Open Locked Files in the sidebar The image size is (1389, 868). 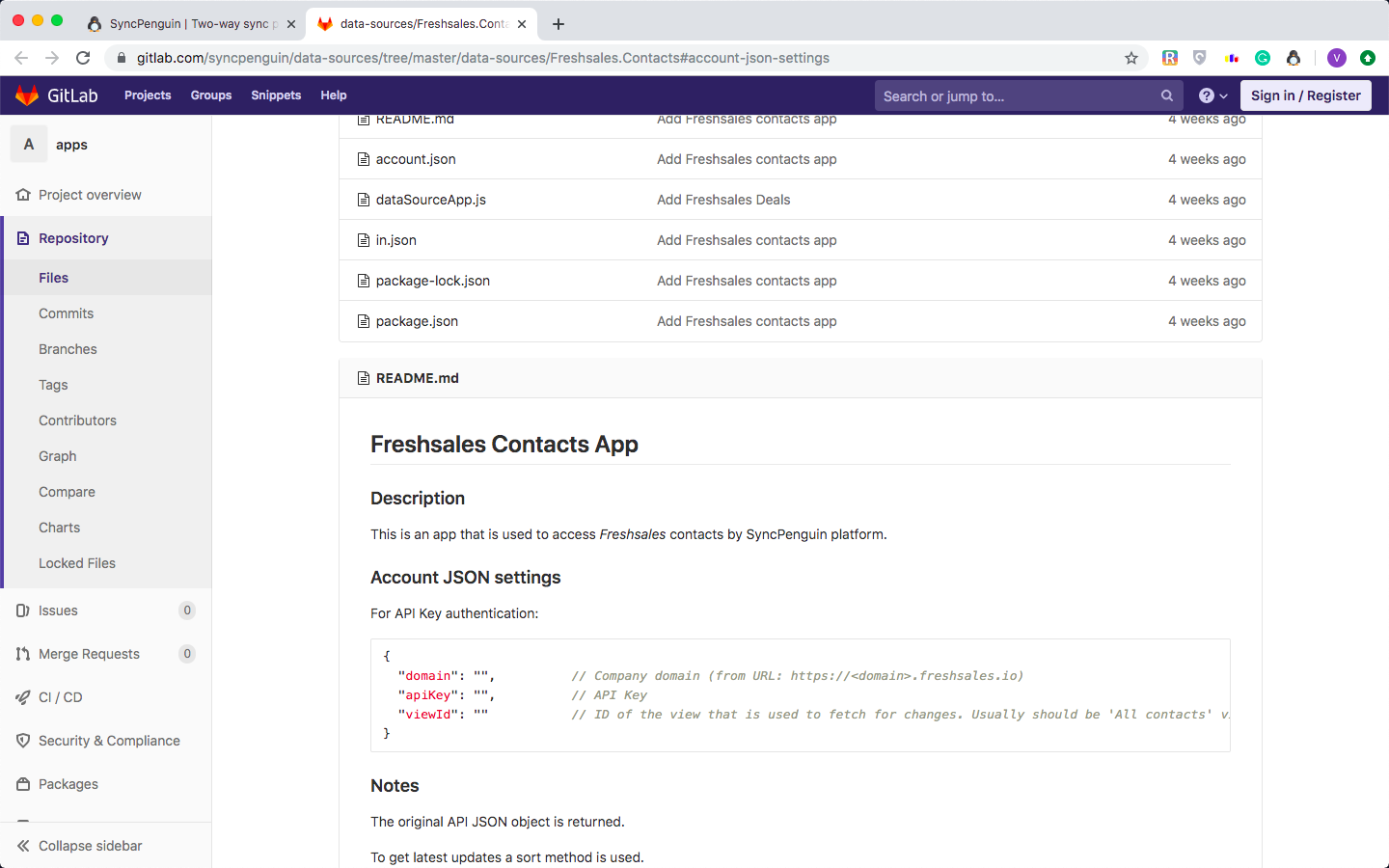coord(77,563)
